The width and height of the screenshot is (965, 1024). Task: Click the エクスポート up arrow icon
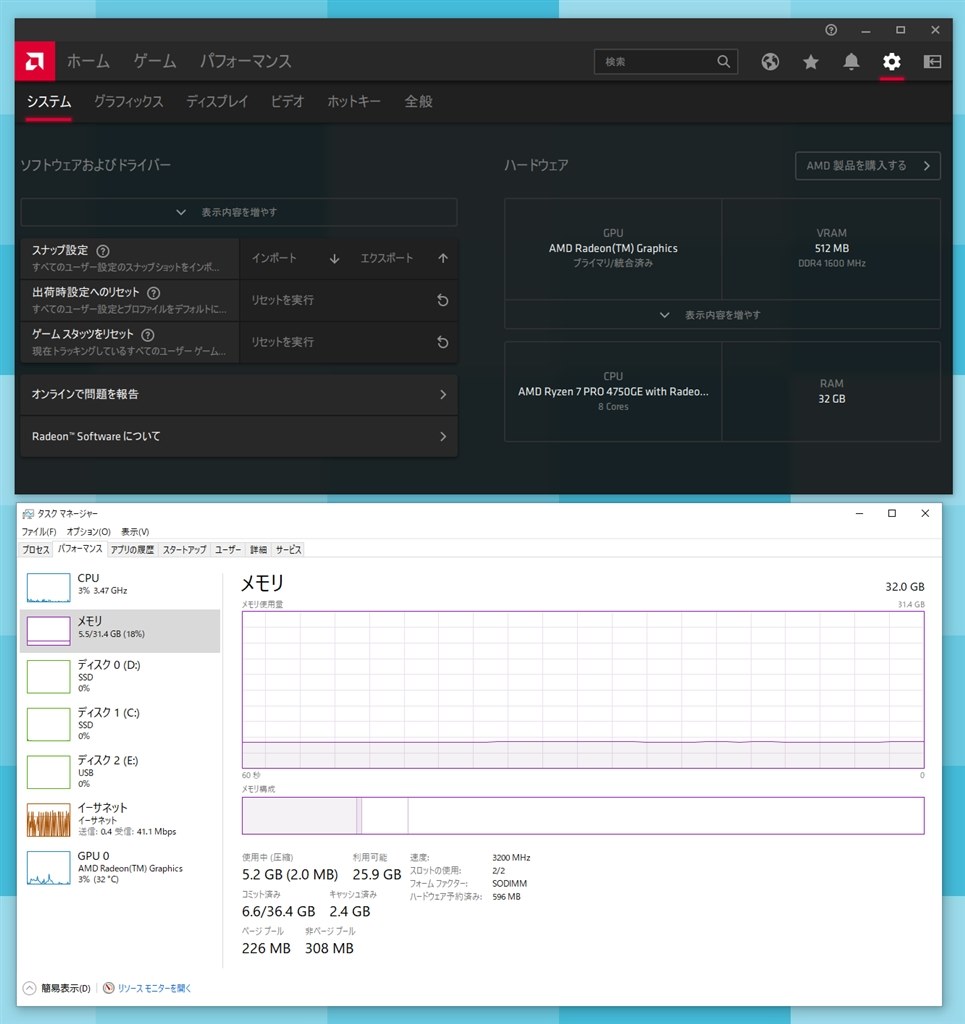point(443,259)
